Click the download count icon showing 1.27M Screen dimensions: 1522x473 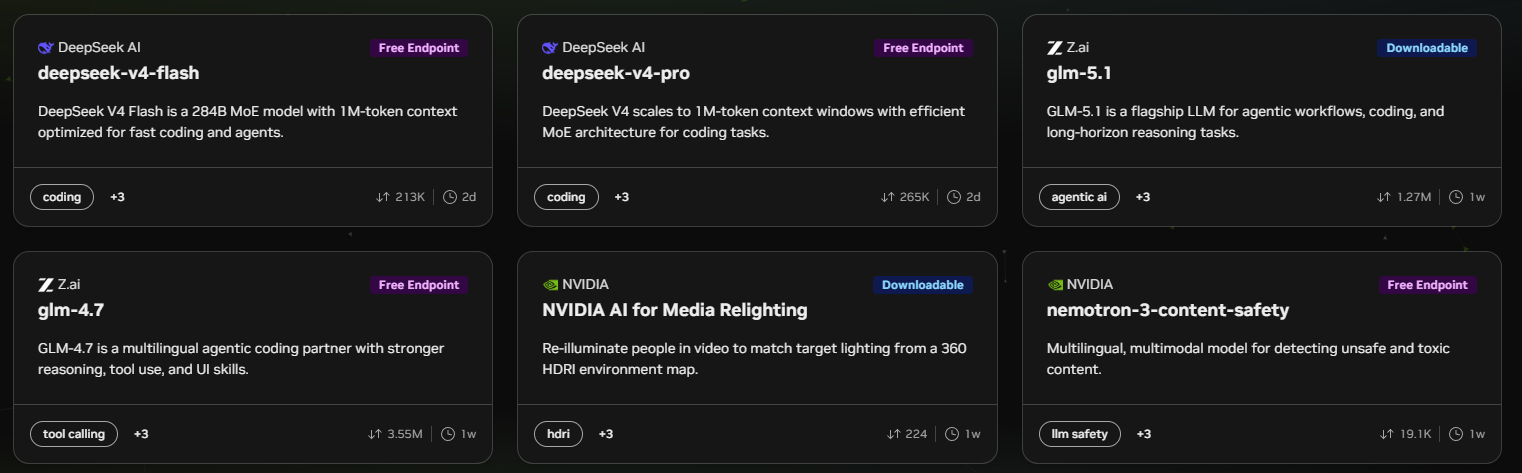coord(1383,197)
